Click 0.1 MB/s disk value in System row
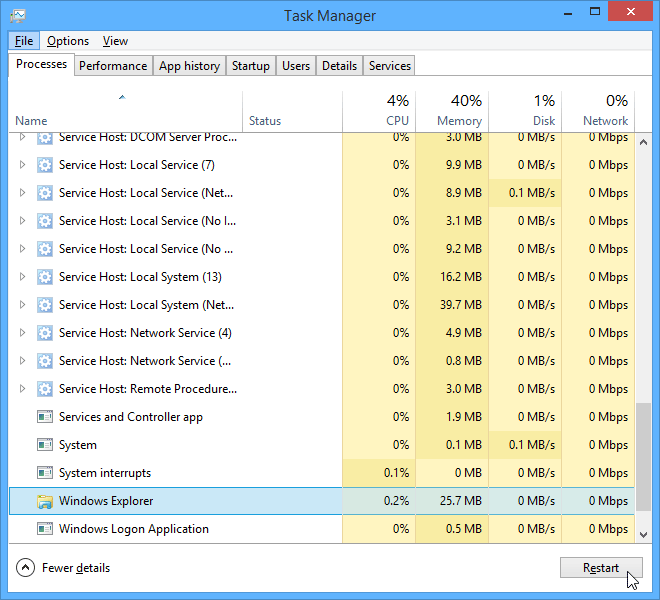660x600 pixels. pos(532,445)
